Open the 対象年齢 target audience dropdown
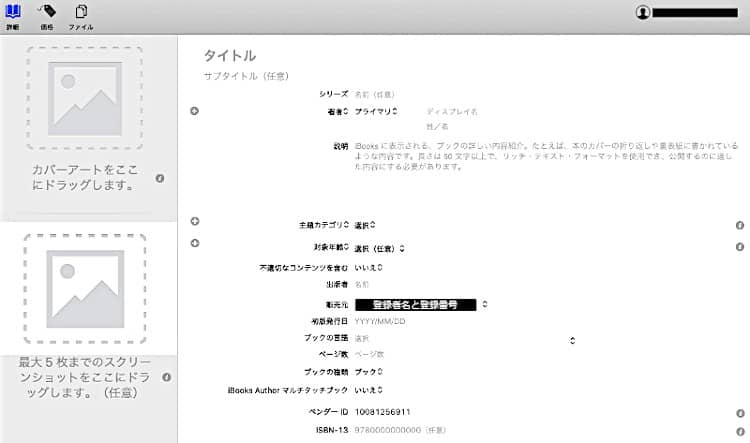The height and width of the screenshot is (443, 750). [x=331, y=247]
